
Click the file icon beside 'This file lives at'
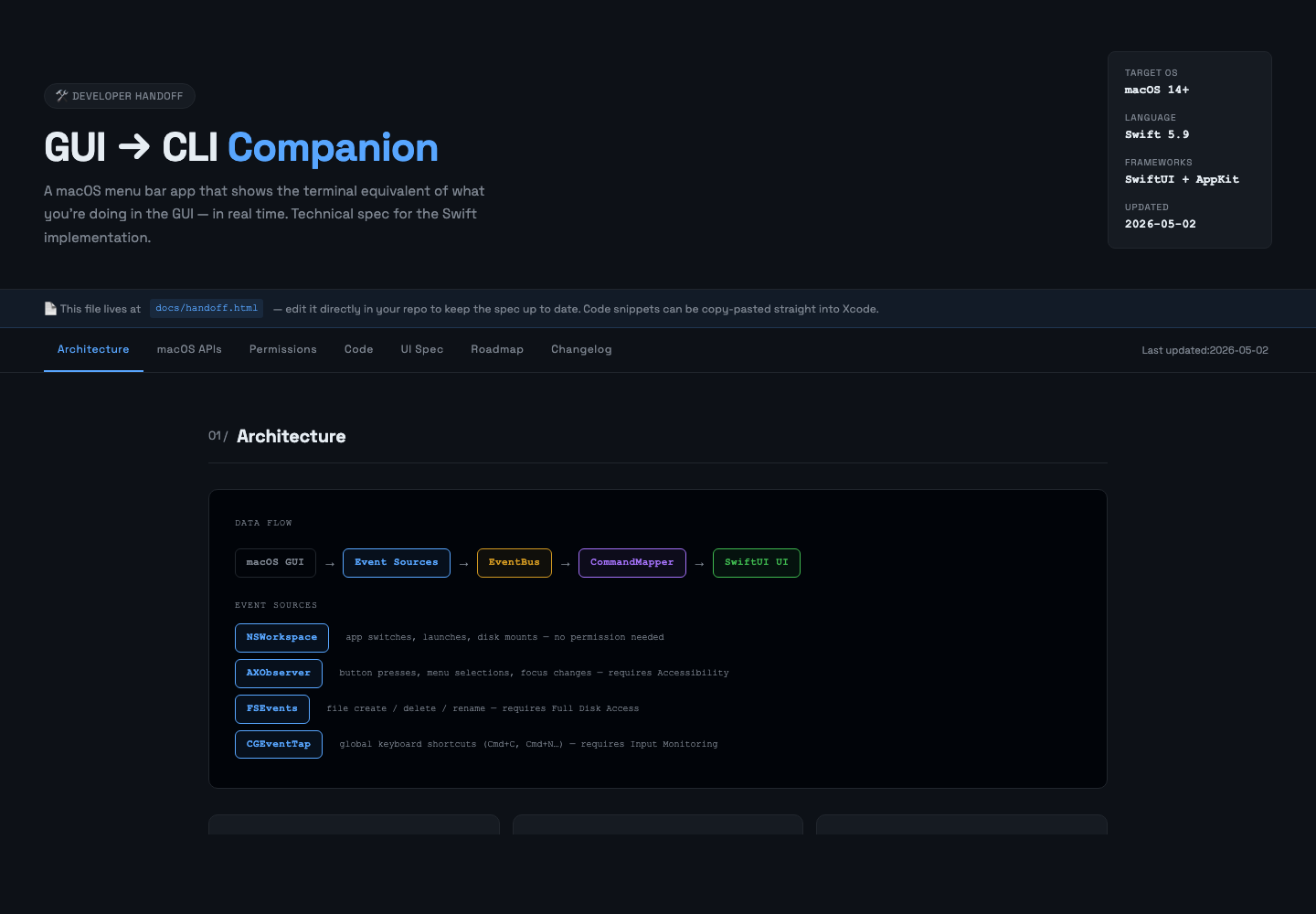click(x=50, y=309)
